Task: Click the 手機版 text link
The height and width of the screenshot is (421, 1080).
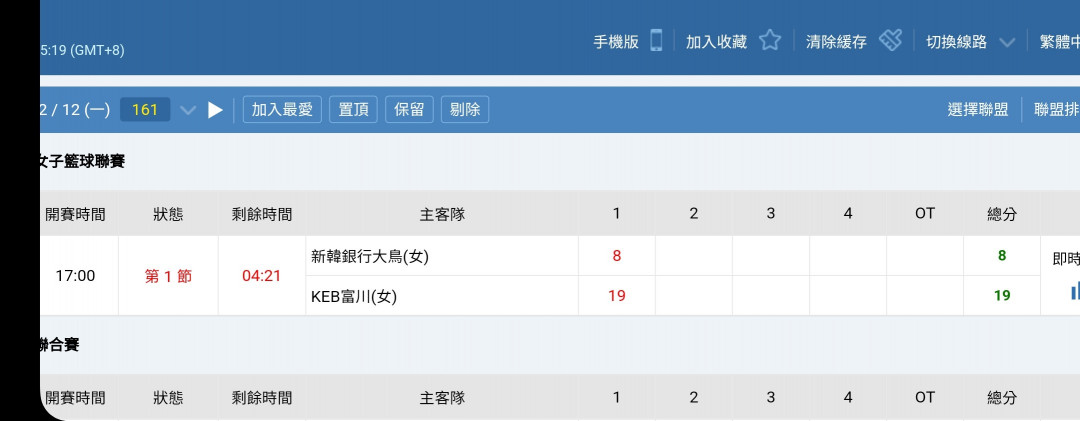Action: tap(616, 42)
